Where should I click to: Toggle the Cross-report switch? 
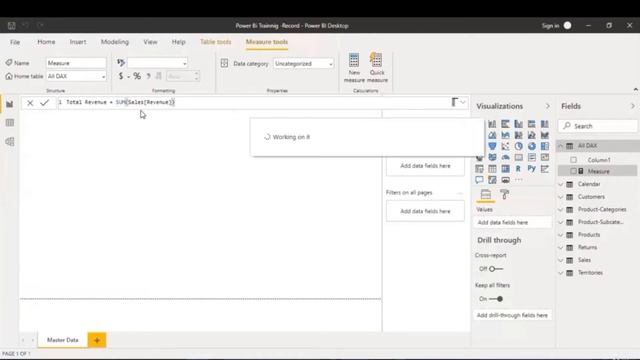pos(496,269)
